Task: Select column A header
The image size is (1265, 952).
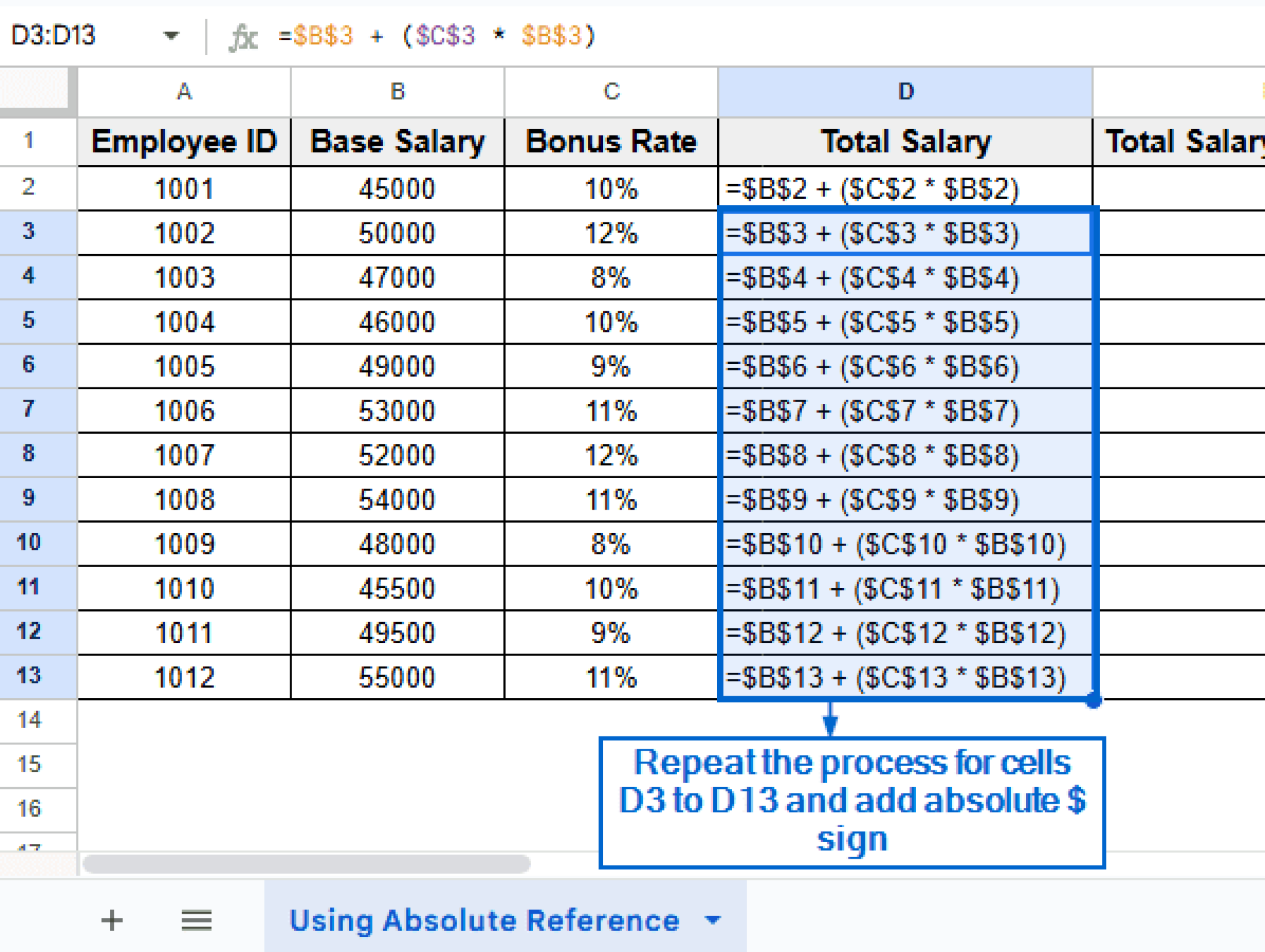Action: tap(184, 91)
